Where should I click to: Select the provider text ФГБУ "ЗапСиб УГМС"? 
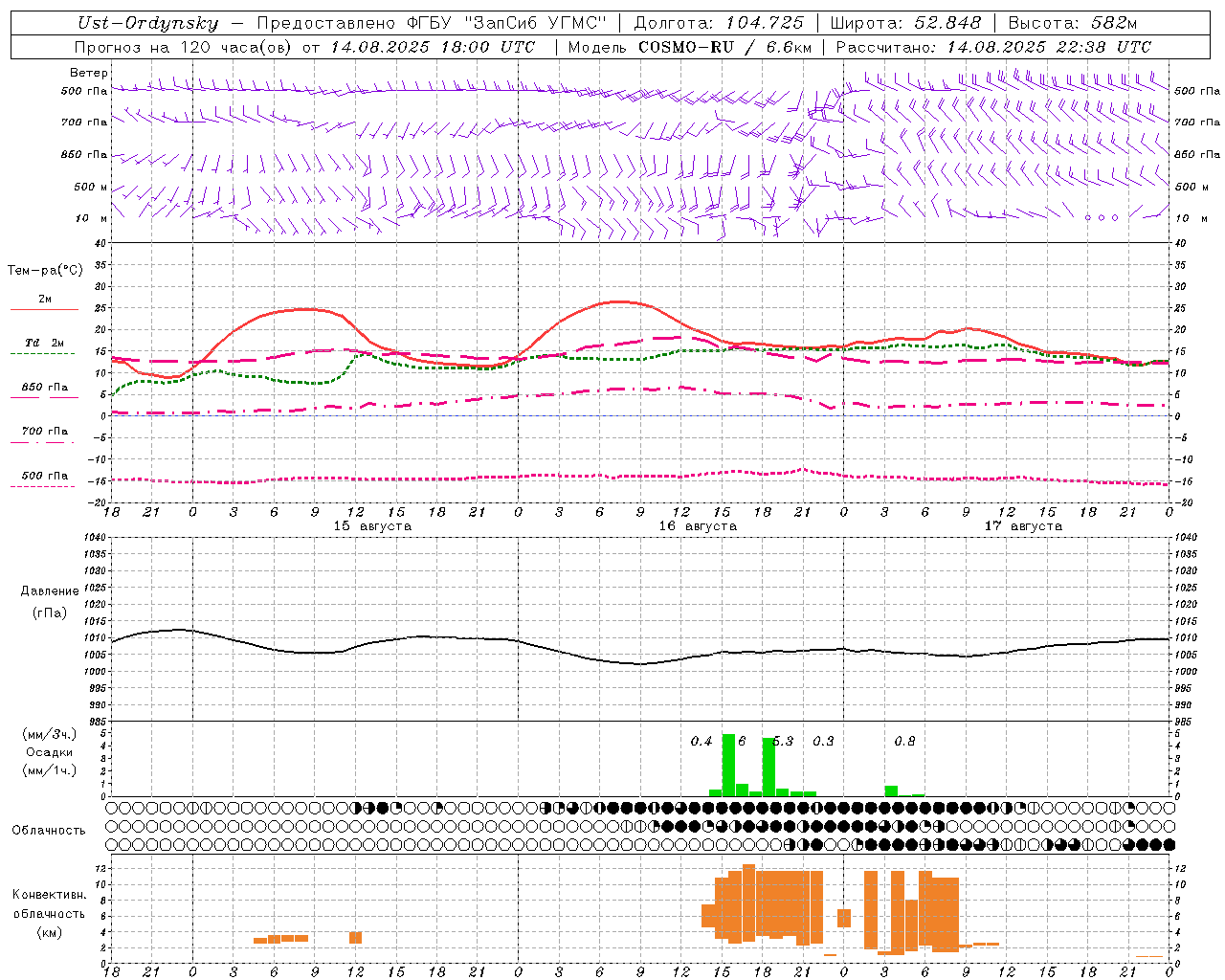505,24
